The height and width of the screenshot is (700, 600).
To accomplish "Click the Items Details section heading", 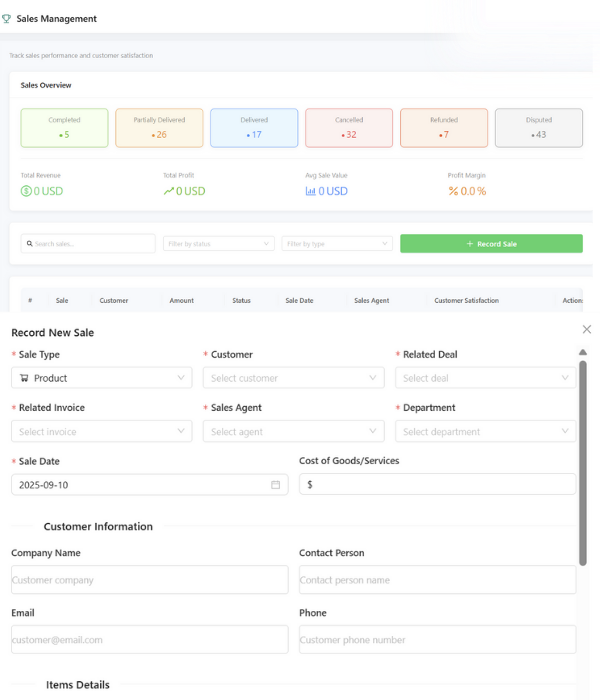I will (x=78, y=685).
